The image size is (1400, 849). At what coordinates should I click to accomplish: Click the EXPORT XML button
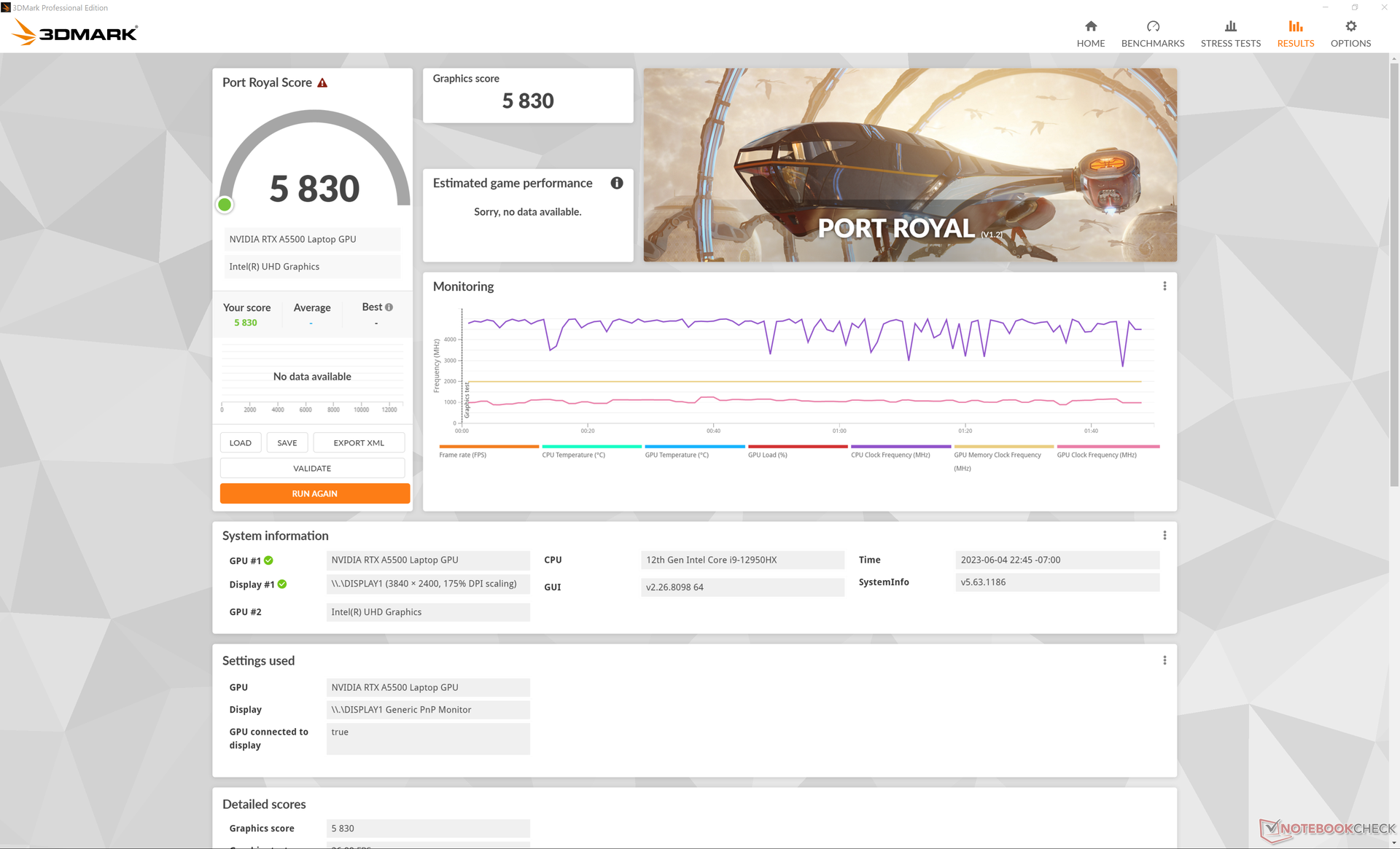(359, 443)
